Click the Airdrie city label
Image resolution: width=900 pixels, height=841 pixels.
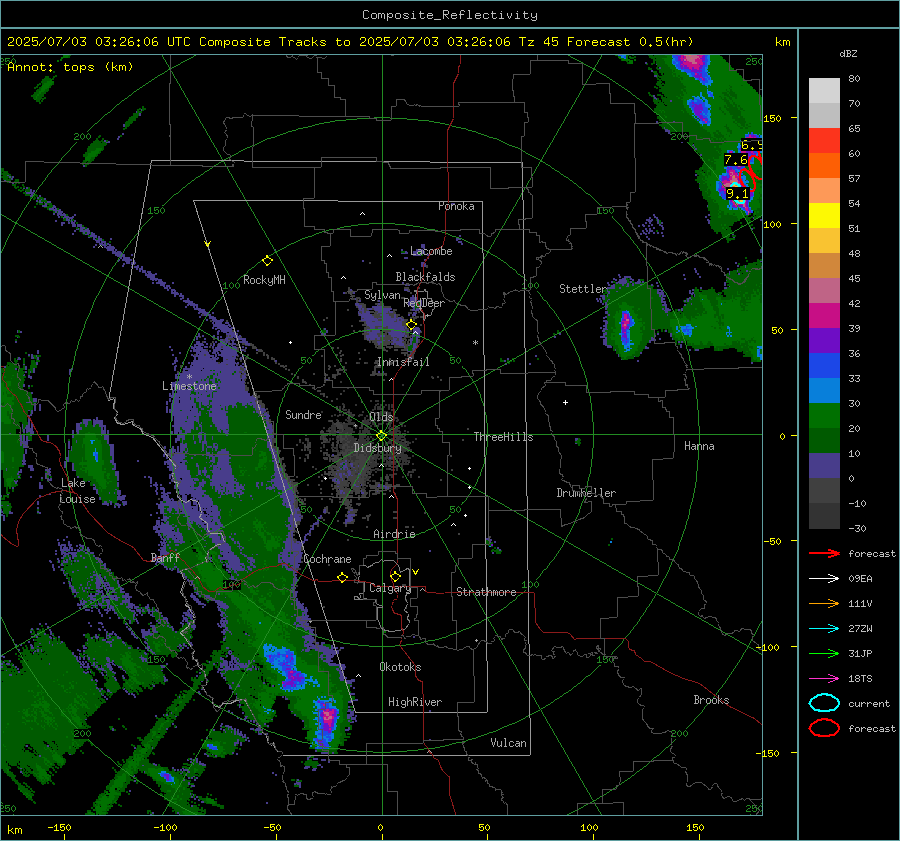point(394,534)
